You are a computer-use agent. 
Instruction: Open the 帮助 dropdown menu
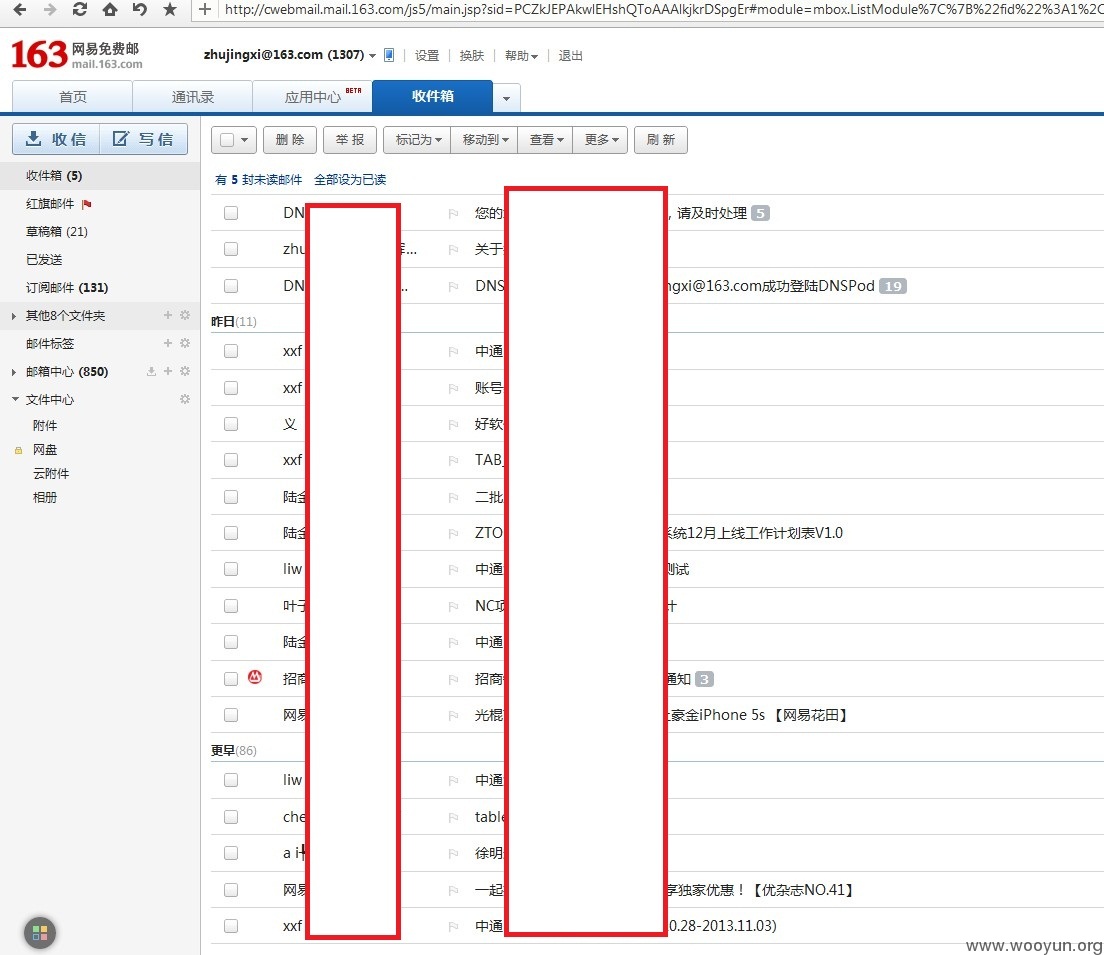tap(521, 56)
